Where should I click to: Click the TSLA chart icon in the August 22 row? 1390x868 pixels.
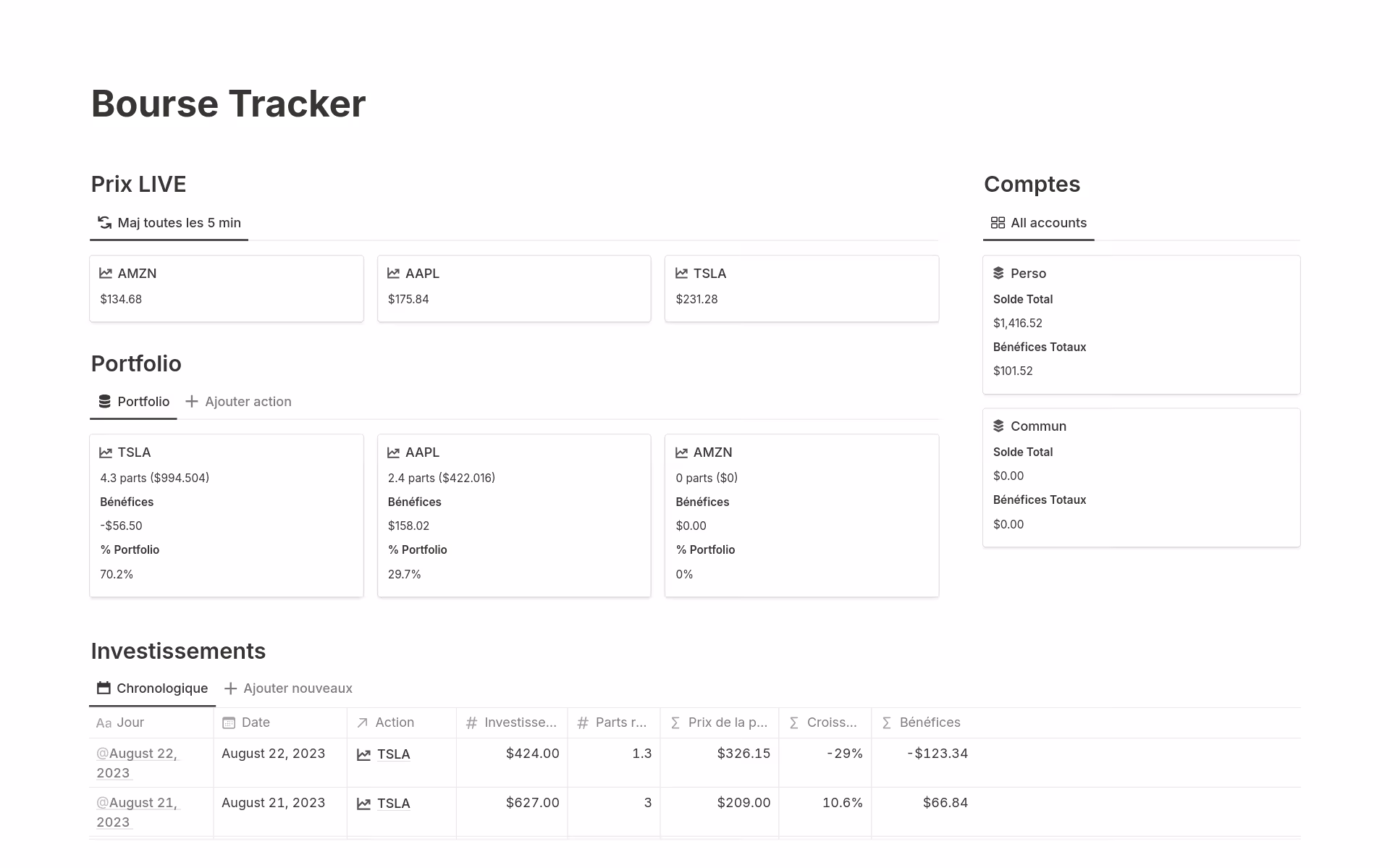pos(363,754)
